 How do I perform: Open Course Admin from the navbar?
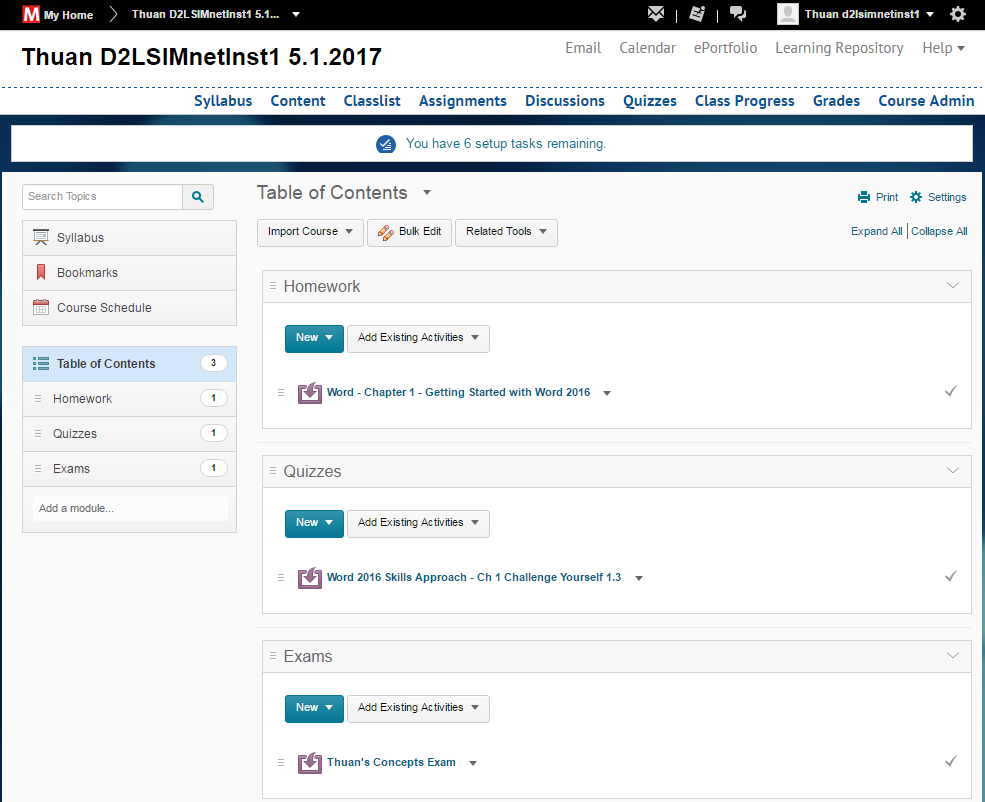click(926, 101)
